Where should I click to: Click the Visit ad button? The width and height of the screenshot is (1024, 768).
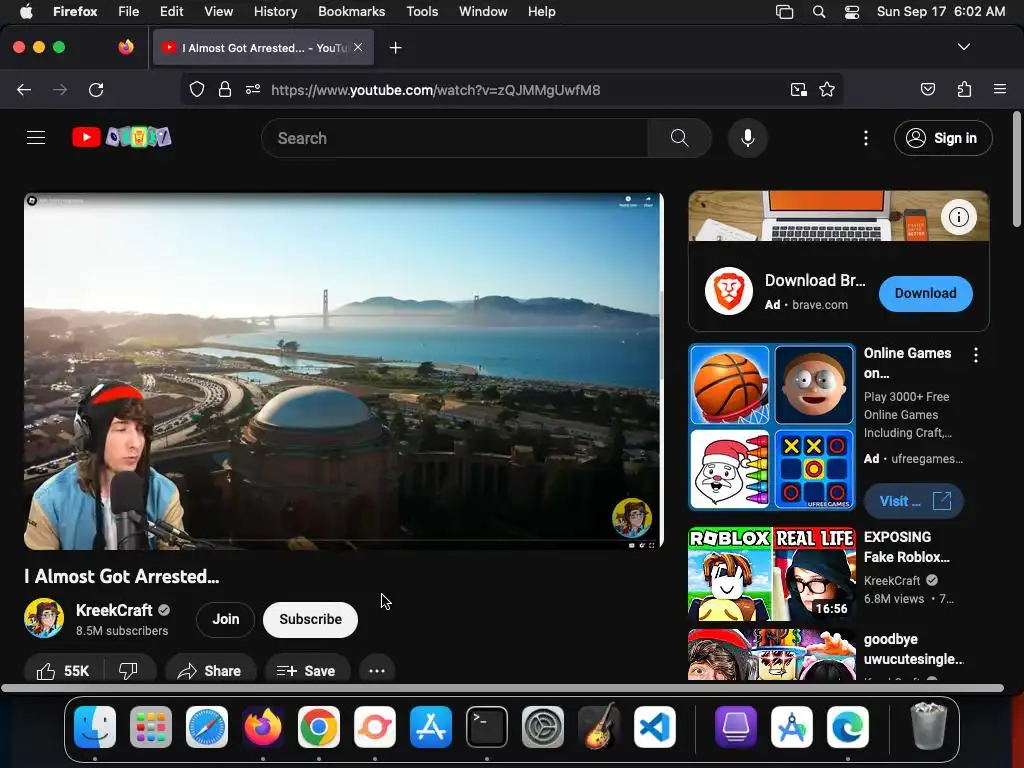pyautogui.click(x=914, y=501)
